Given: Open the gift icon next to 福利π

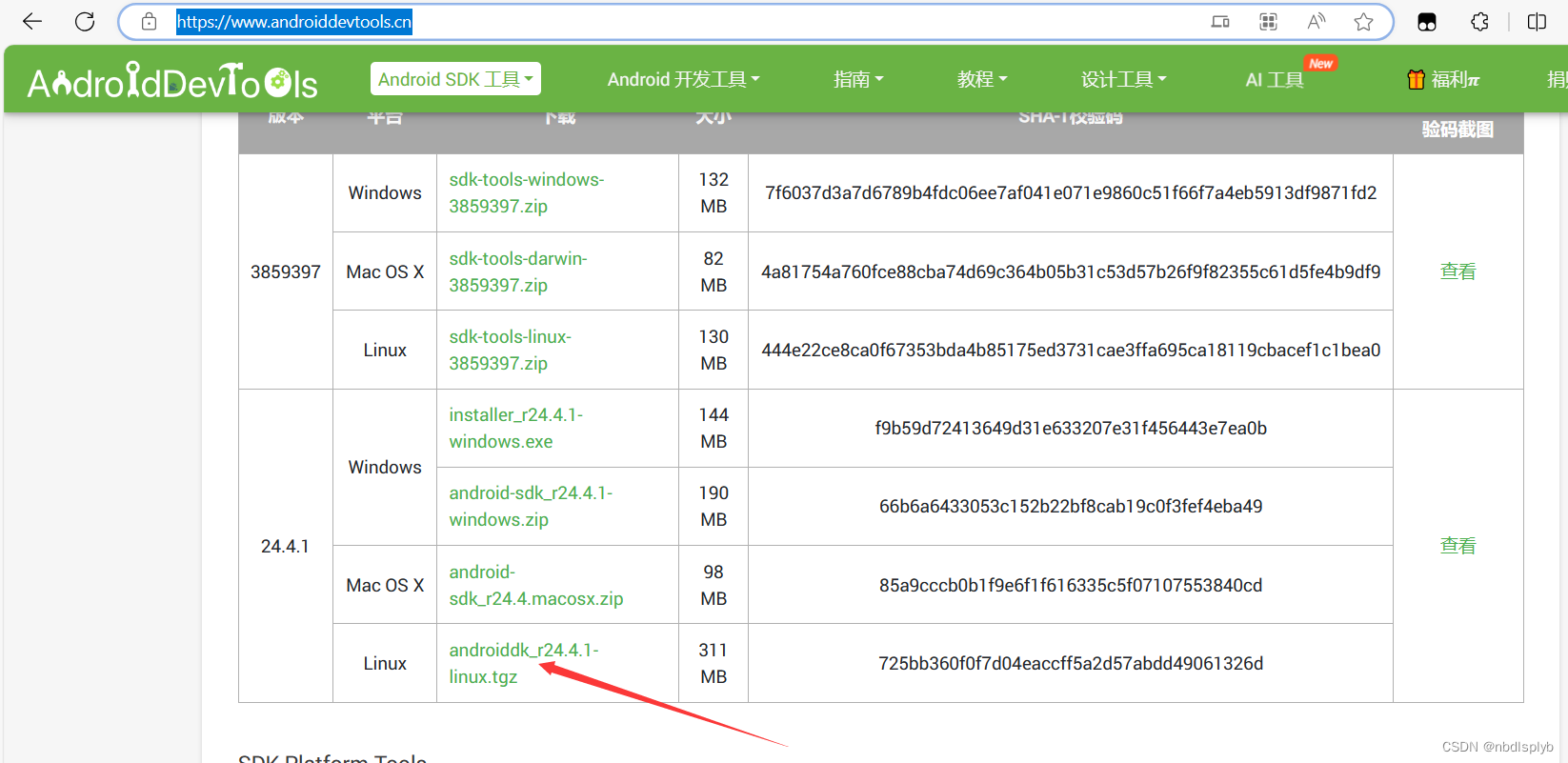Looking at the screenshot, I should coord(1417,80).
